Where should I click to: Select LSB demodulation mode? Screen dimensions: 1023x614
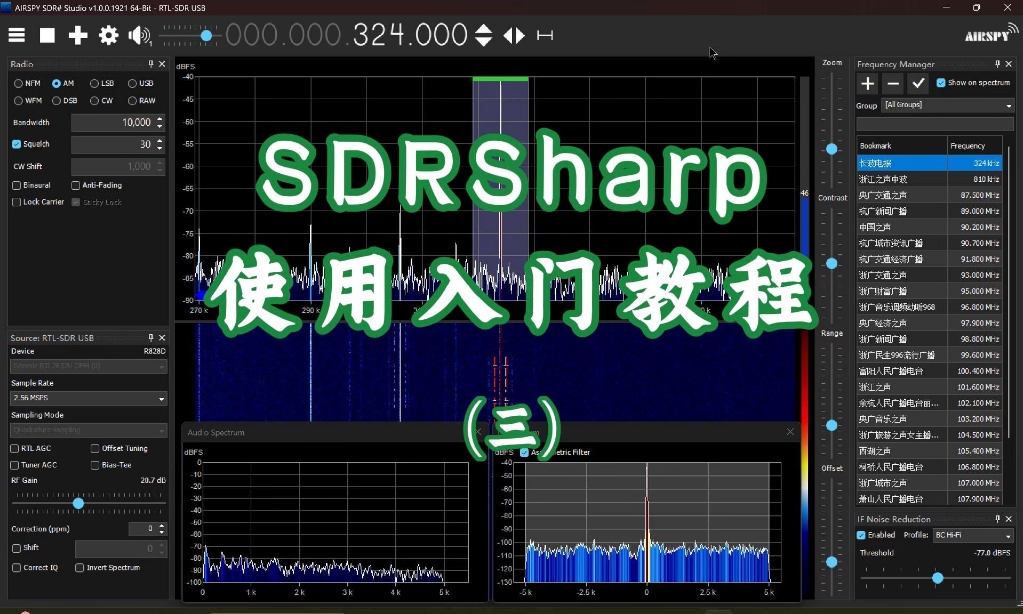[x=95, y=84]
